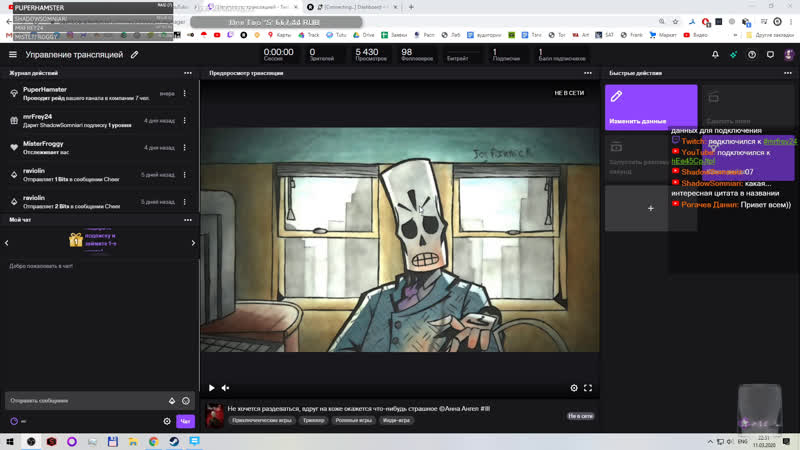Image resolution: width=800 pixels, height=450 pixels.
Task: Select the Инди-игра tag
Action: tap(396, 420)
